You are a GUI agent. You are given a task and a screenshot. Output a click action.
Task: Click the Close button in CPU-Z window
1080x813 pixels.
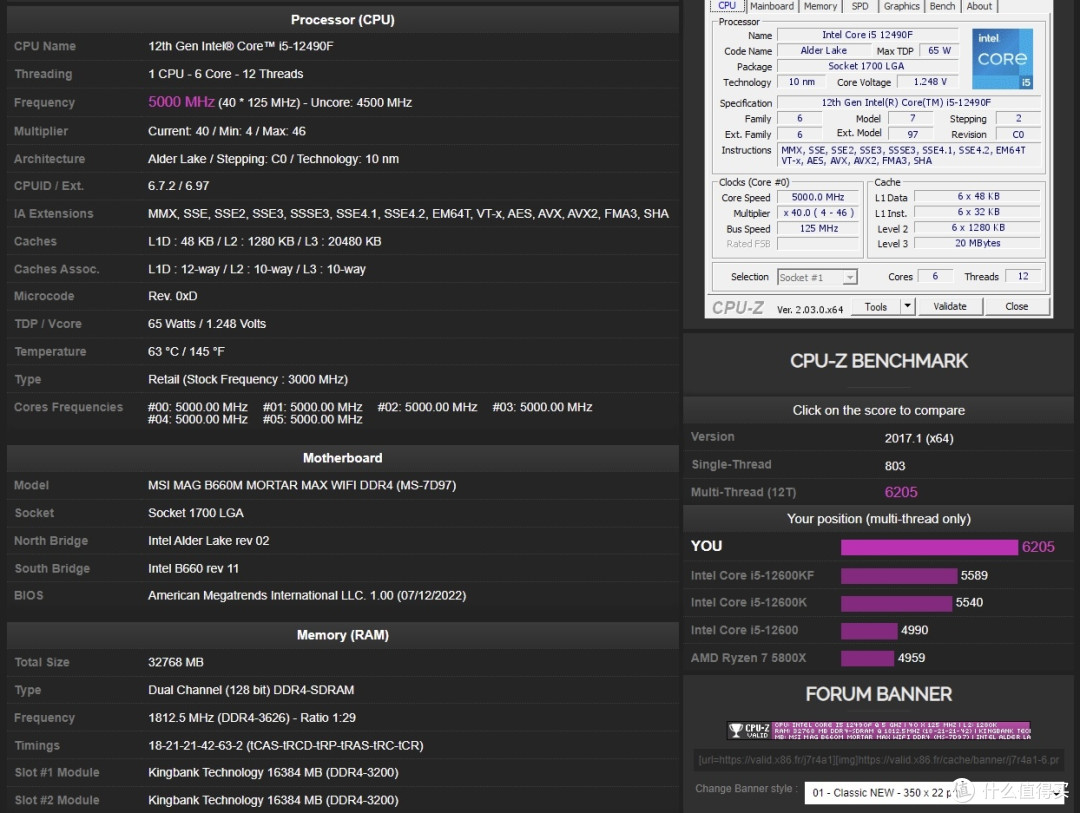pyautogui.click(x=1016, y=306)
